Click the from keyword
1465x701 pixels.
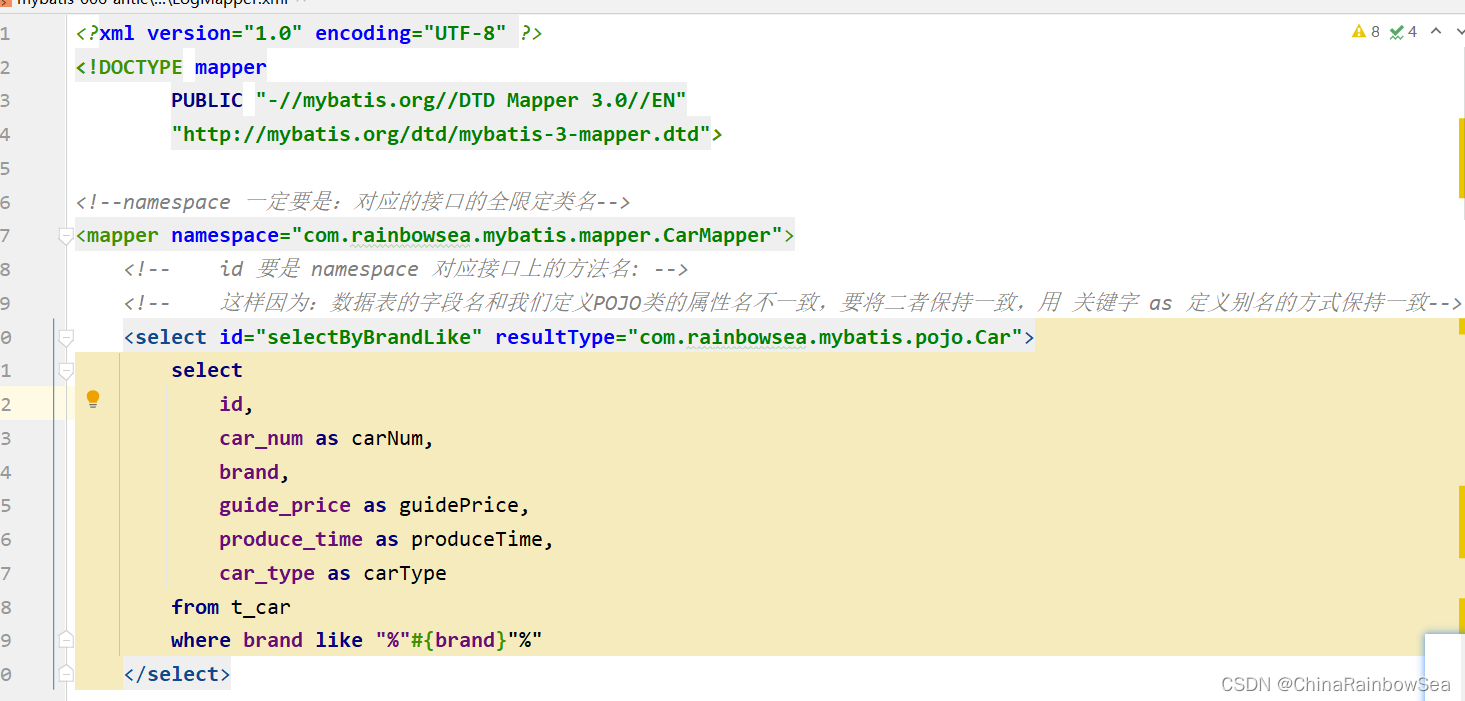coord(195,607)
